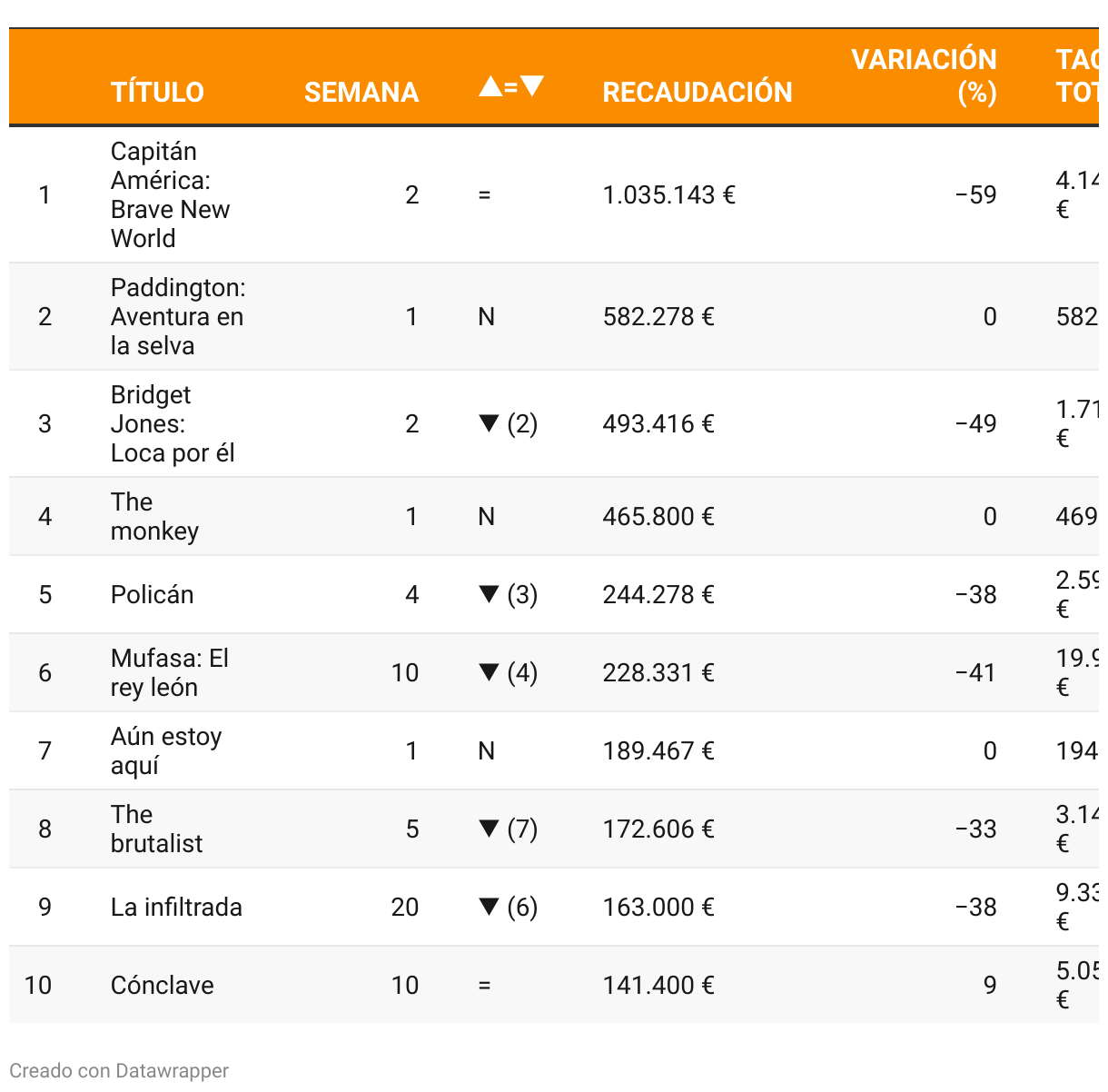This screenshot has width=1108, height=1092.
Task: Click the equals sign in Capitán América row
Action: point(485,194)
